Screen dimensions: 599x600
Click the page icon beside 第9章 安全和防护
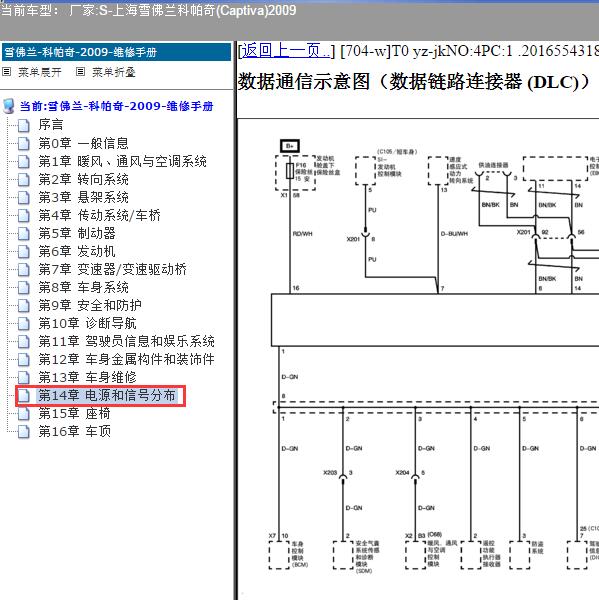tap(24, 305)
